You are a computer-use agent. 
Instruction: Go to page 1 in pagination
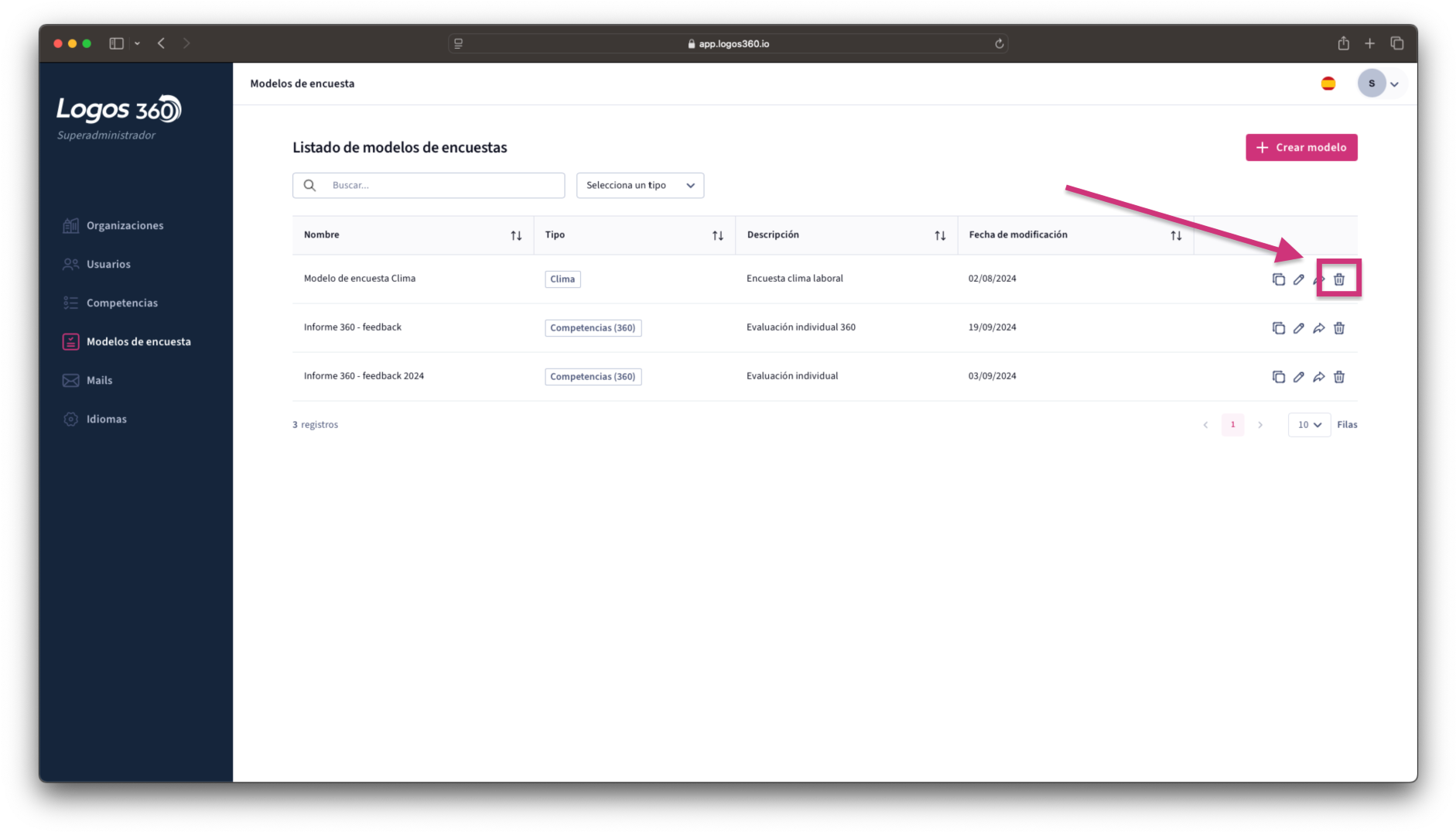click(x=1232, y=425)
